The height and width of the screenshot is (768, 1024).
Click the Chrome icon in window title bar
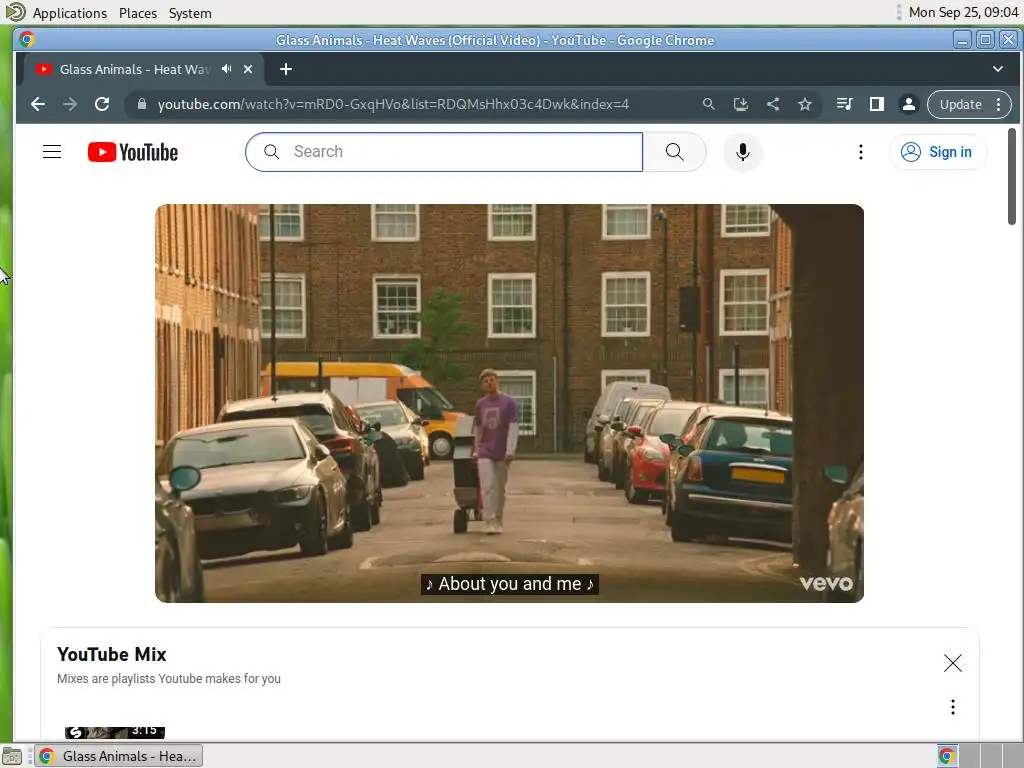point(27,40)
